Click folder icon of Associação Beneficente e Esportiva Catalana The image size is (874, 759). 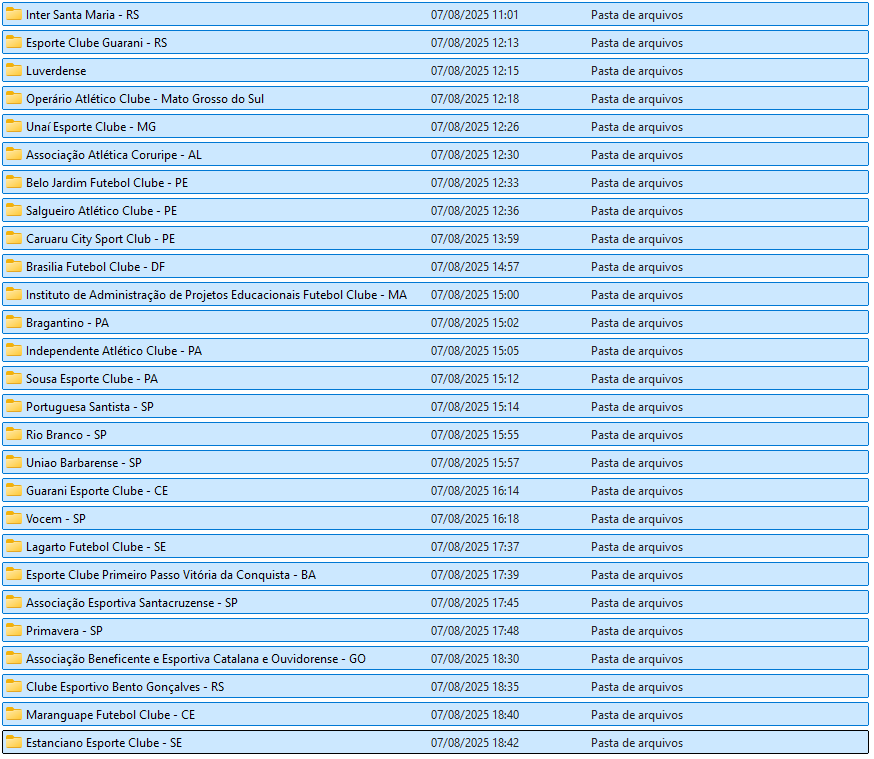[x=13, y=658]
